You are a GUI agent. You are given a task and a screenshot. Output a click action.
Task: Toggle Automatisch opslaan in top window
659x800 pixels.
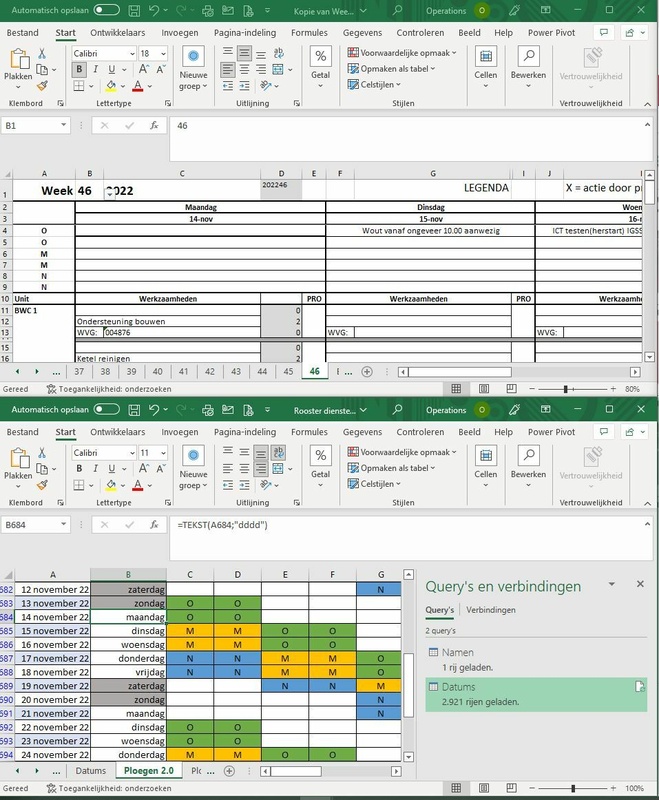[x=107, y=10]
